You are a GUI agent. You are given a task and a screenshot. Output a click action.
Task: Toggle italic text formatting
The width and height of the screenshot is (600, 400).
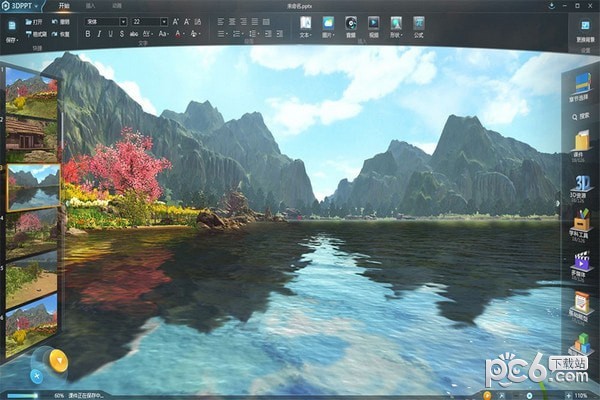102,33
